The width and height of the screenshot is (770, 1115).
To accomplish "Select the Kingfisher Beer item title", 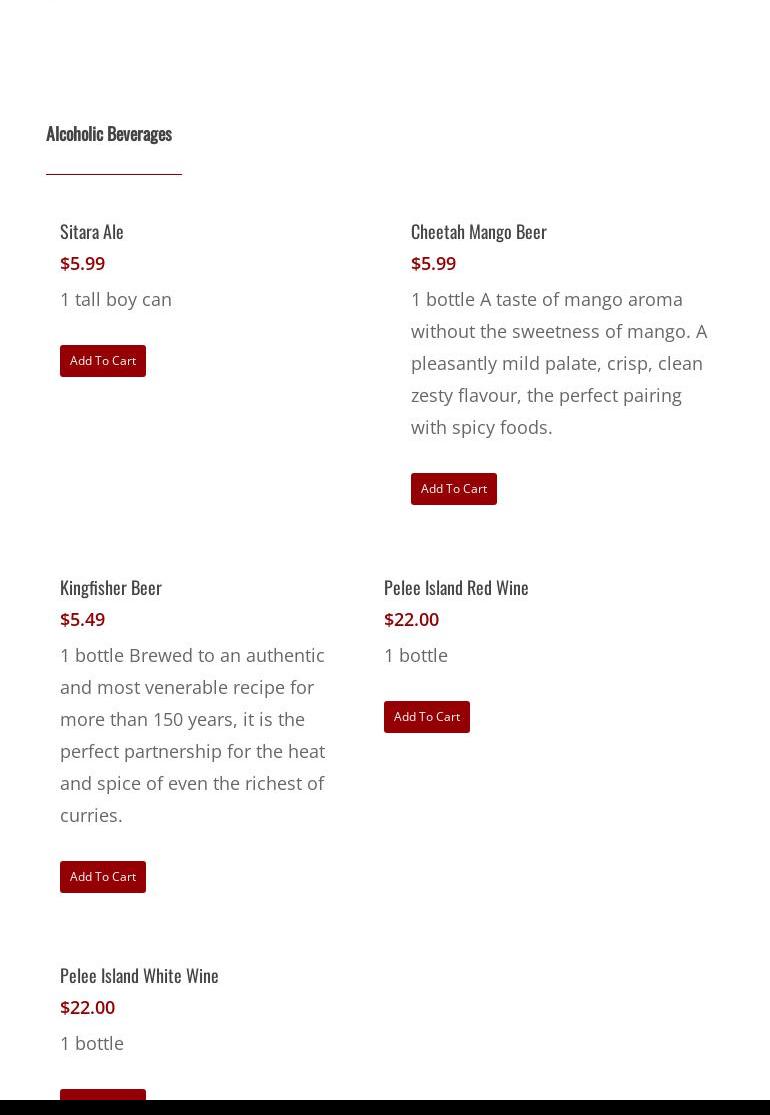I will (x=111, y=587).
